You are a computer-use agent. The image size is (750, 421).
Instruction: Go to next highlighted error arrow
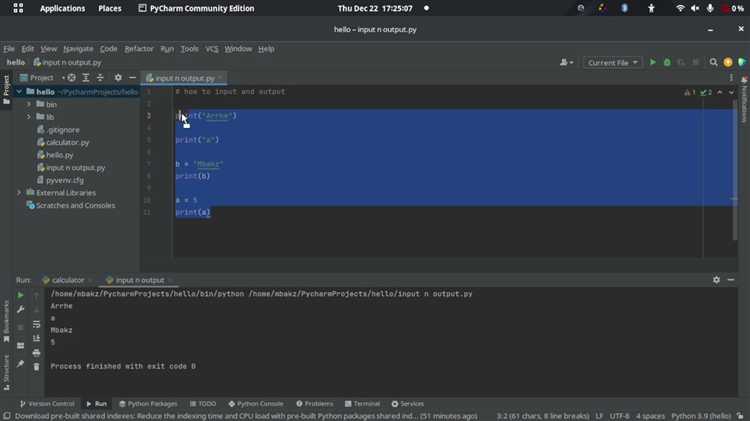731,92
